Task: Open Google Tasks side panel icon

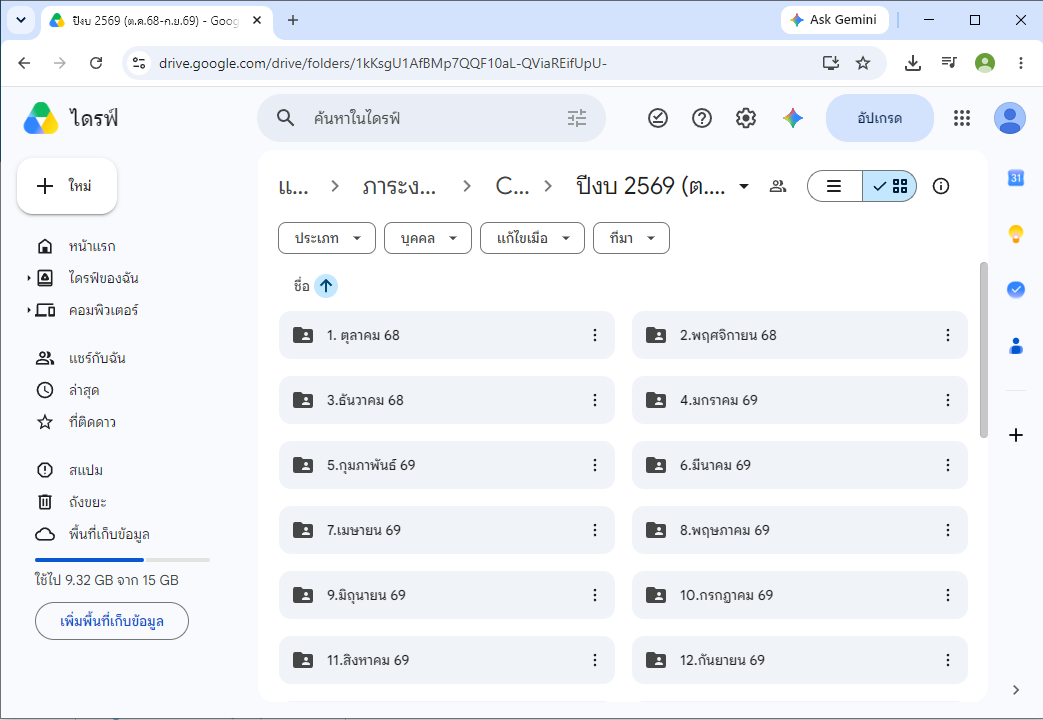Action: pyautogui.click(x=1016, y=289)
